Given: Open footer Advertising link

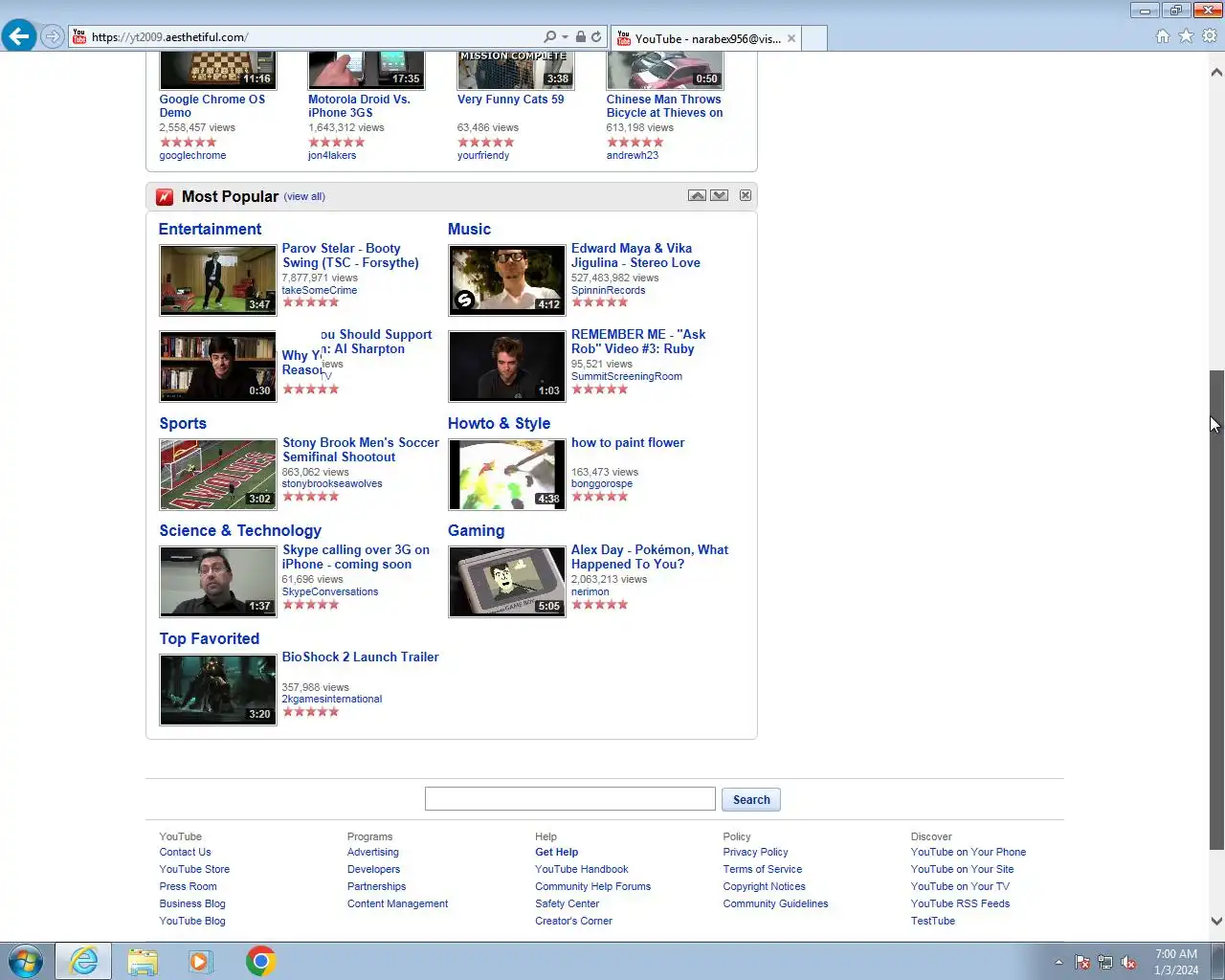Looking at the screenshot, I should tap(372, 852).
